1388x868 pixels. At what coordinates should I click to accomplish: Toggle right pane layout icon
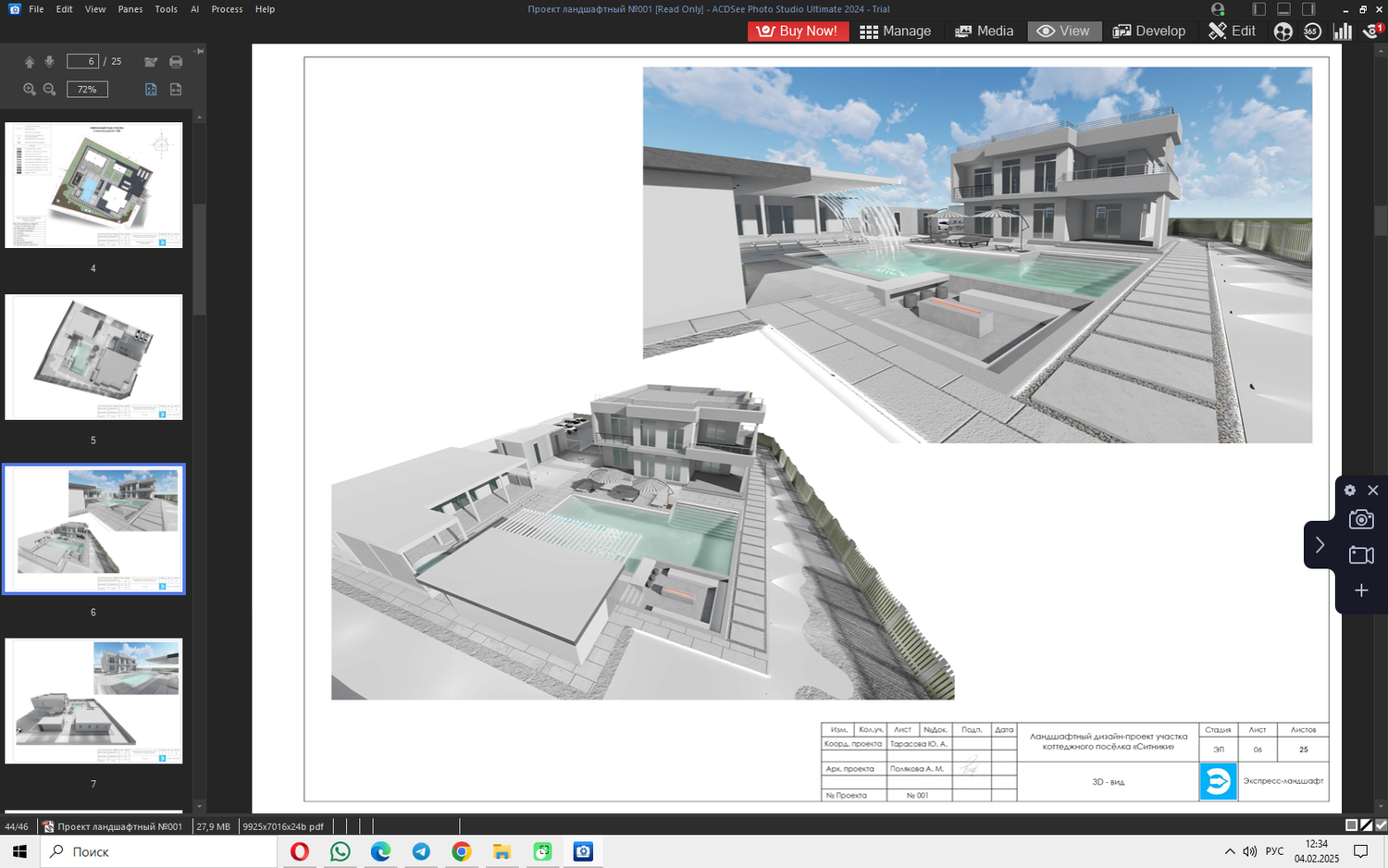(x=1308, y=9)
